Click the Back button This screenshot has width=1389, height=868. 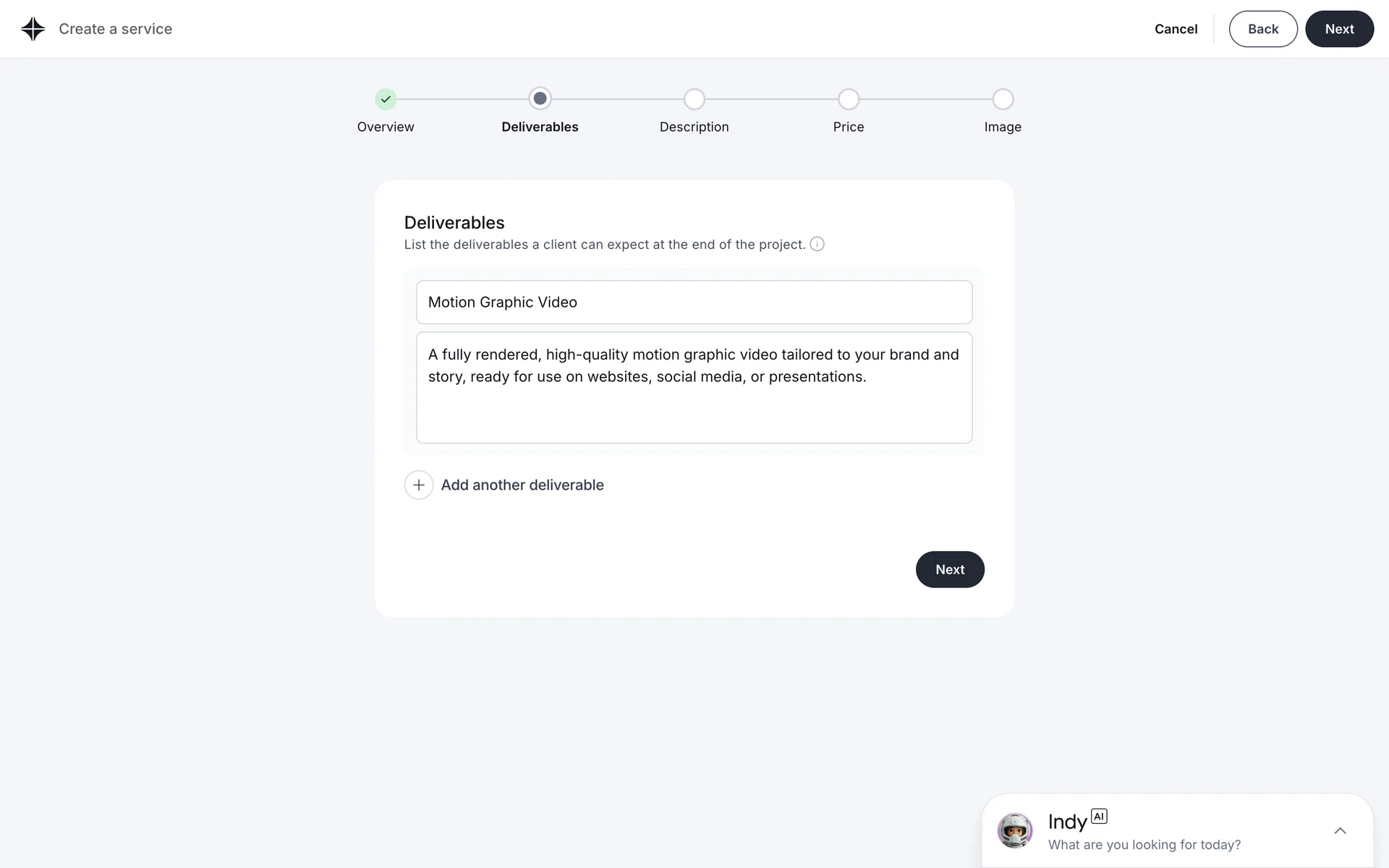point(1263,29)
